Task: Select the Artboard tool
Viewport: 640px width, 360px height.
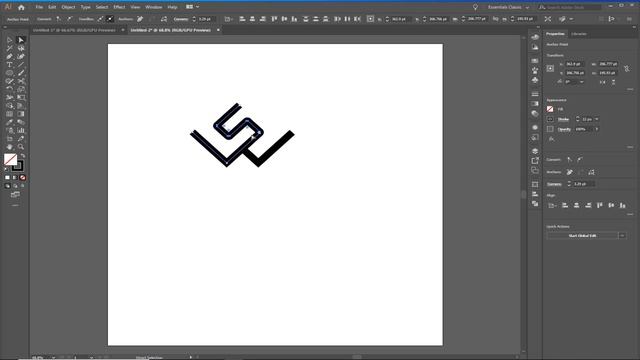Action: pyautogui.click(x=9, y=139)
